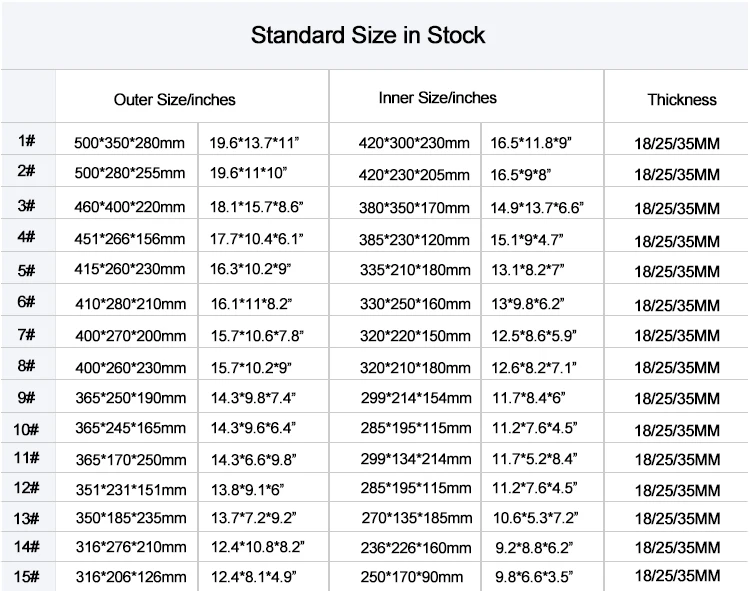Select row label 5#

point(27,270)
